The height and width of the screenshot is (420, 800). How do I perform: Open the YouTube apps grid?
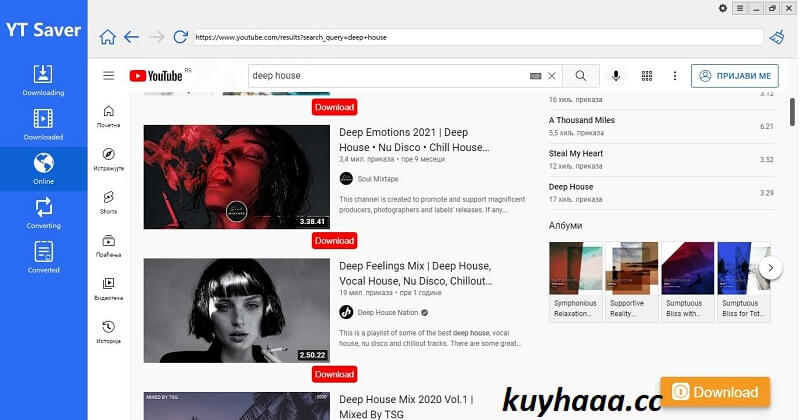[646, 76]
